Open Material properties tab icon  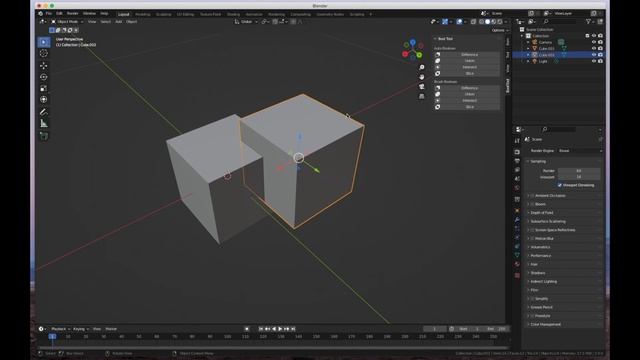(517, 264)
